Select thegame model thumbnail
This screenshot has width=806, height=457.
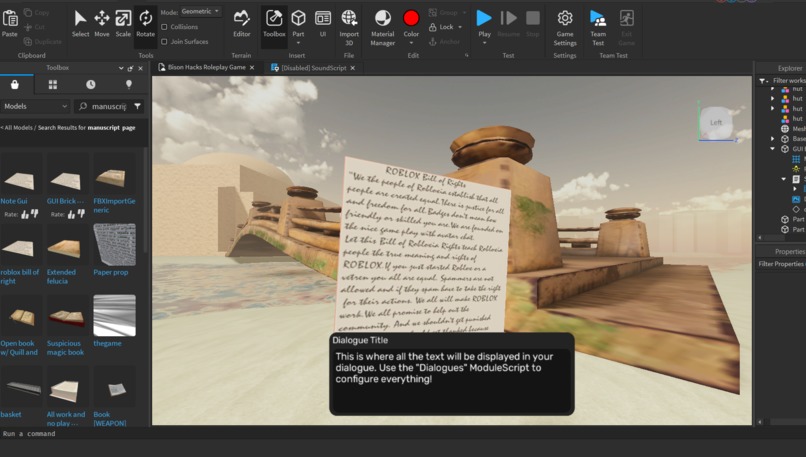click(115, 316)
